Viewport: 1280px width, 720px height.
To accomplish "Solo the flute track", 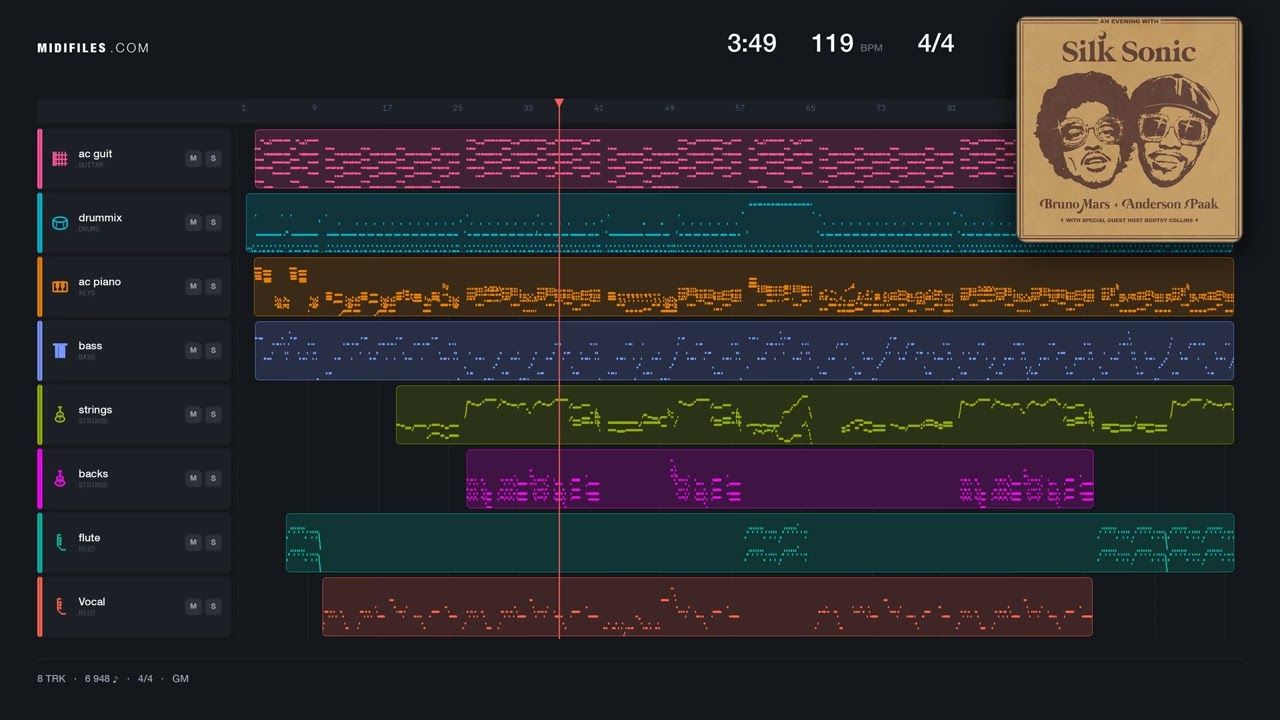I will [x=213, y=542].
